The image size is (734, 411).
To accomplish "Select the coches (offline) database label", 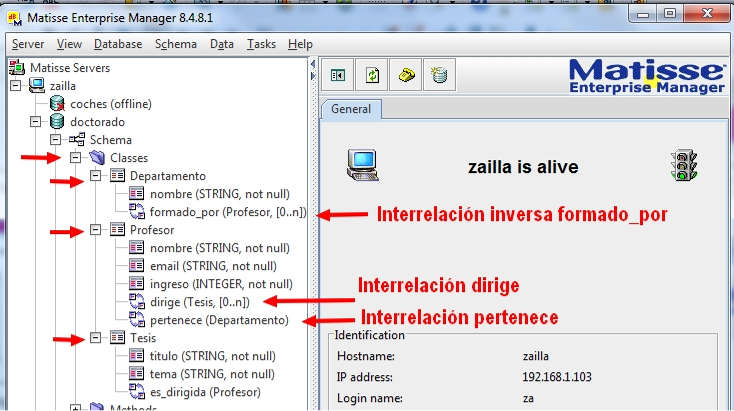I will tap(111, 104).
